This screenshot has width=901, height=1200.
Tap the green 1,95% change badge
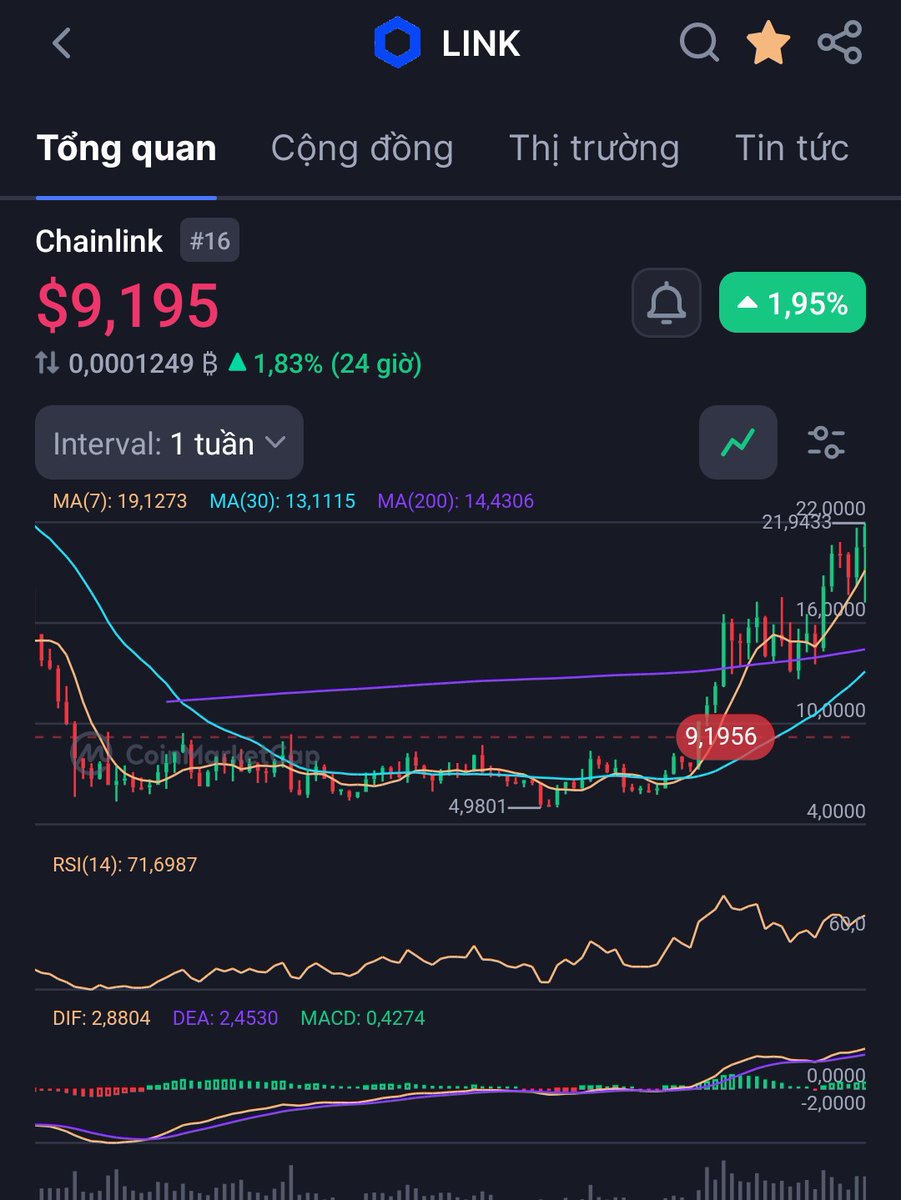[x=792, y=303]
